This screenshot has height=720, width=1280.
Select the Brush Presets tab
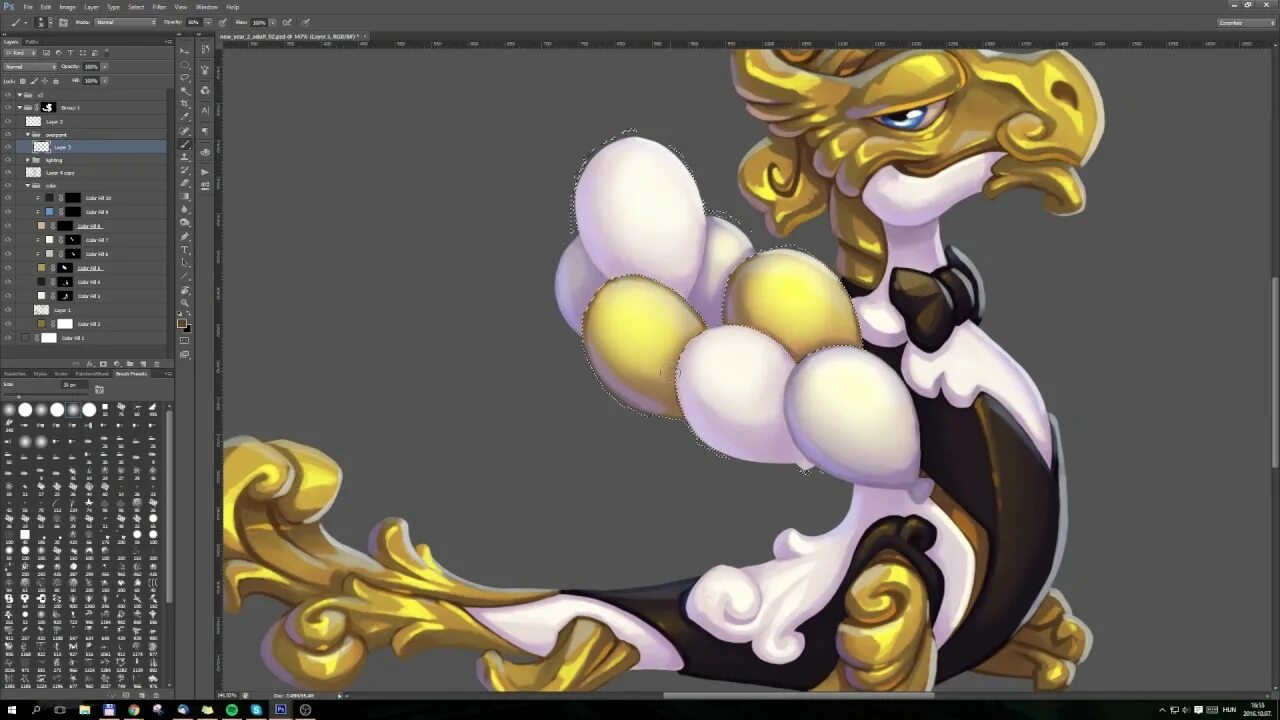tap(131, 374)
